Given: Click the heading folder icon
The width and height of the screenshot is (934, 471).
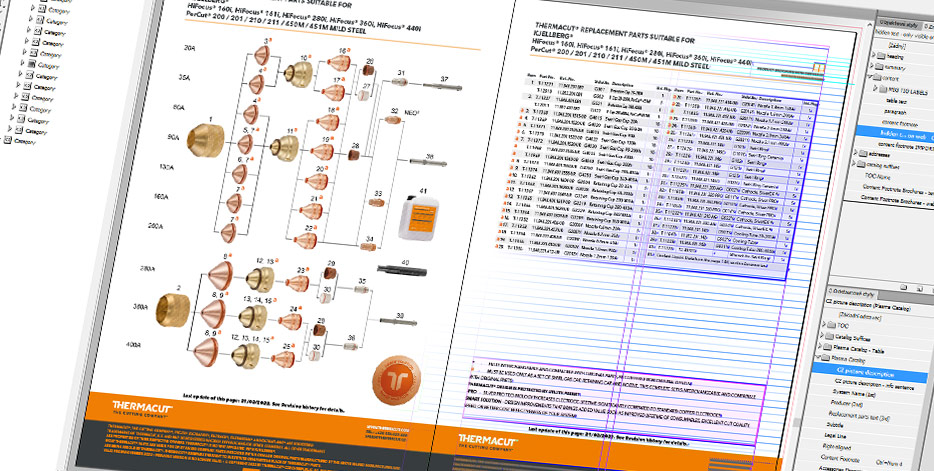Looking at the screenshot, I should (x=881, y=56).
